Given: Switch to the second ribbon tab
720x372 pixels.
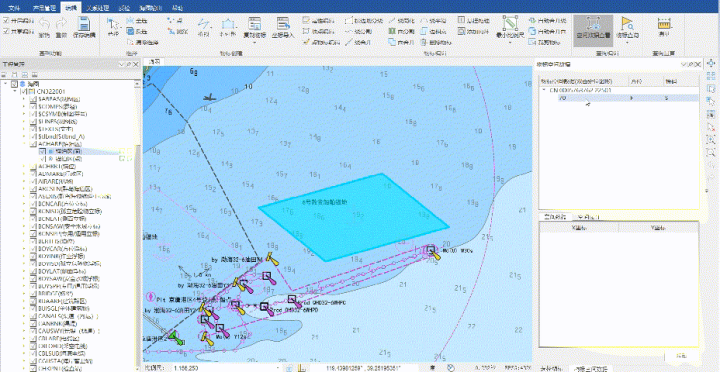Looking at the screenshot, I should pyautogui.click(x=45, y=8).
